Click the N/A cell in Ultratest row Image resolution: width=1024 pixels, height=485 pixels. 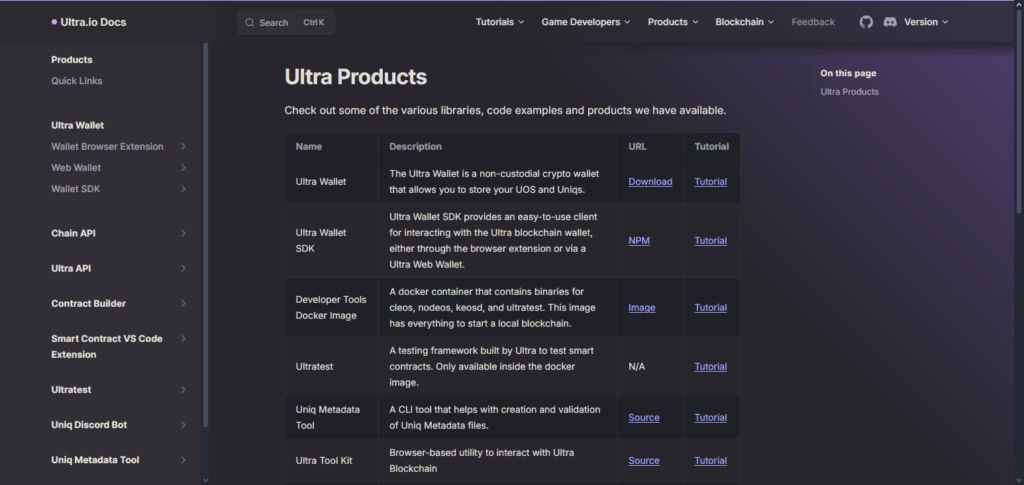coord(650,367)
